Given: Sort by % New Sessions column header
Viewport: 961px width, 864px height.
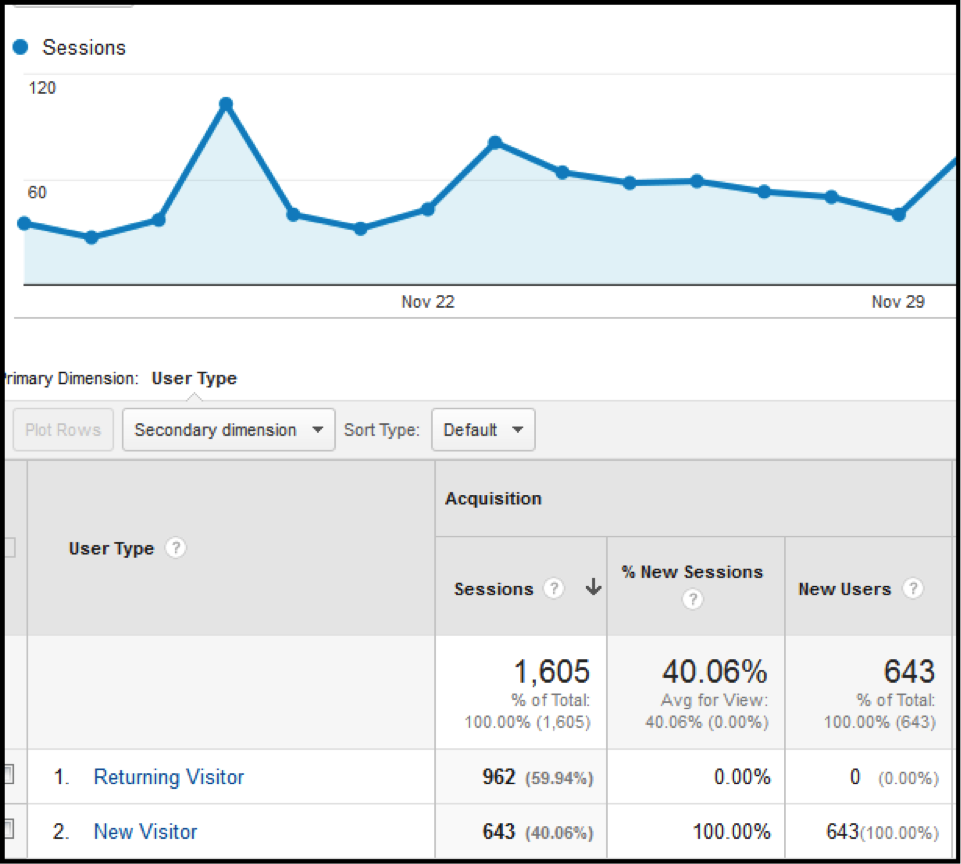Looking at the screenshot, I should pos(692,572).
